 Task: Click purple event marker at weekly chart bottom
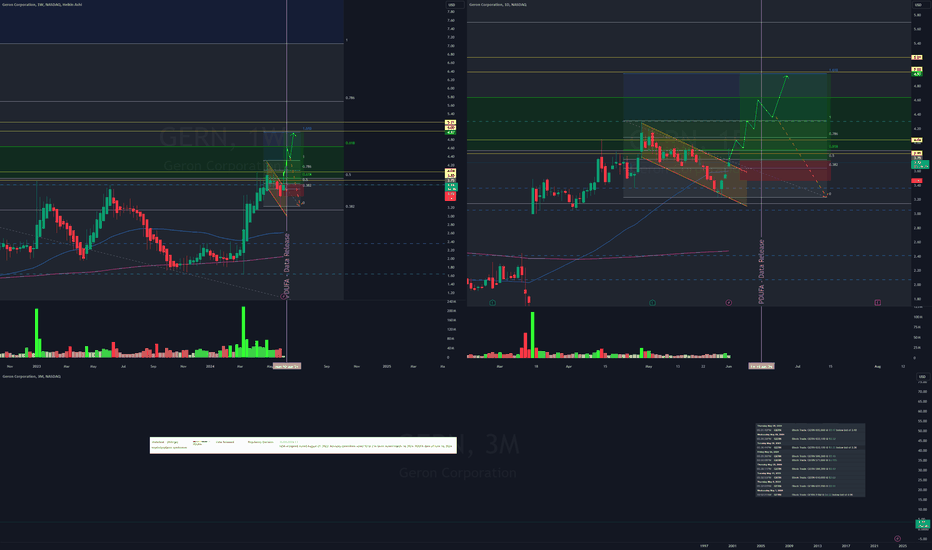tap(282, 296)
